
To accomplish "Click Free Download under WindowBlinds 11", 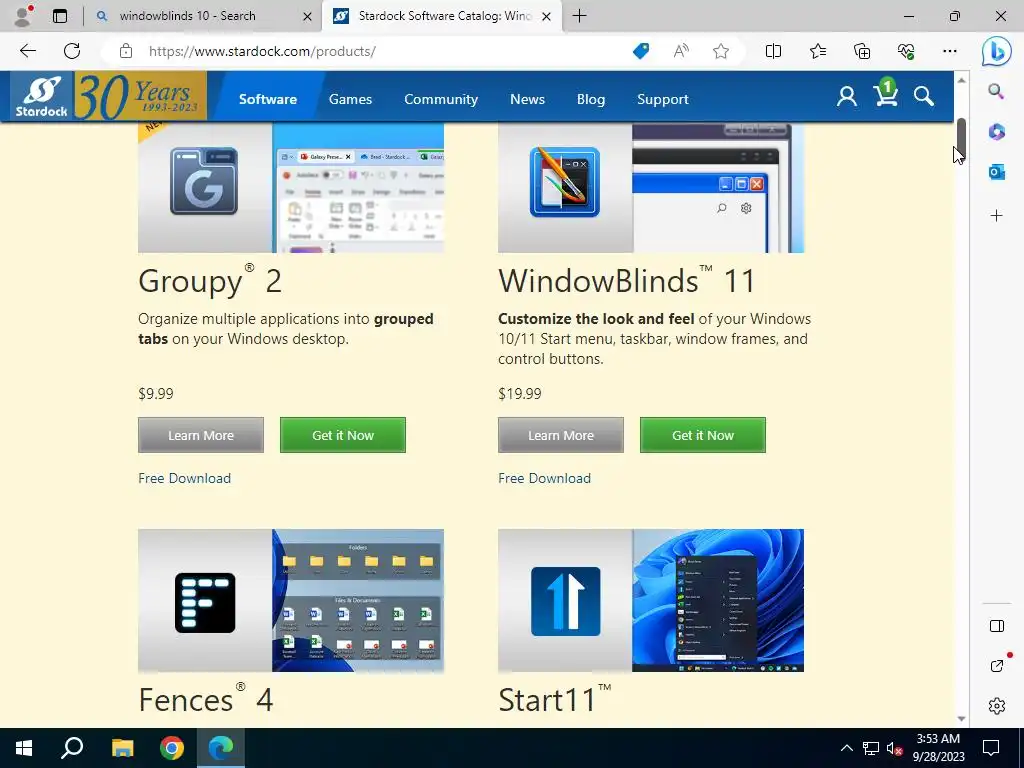I will [544, 478].
